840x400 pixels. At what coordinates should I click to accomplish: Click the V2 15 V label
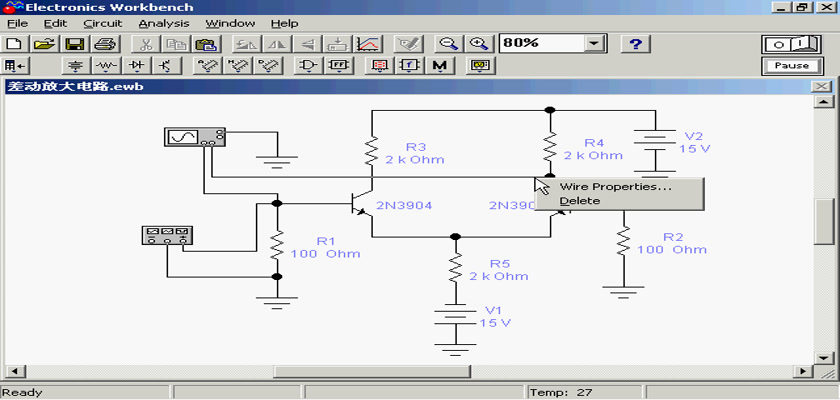[x=695, y=142]
